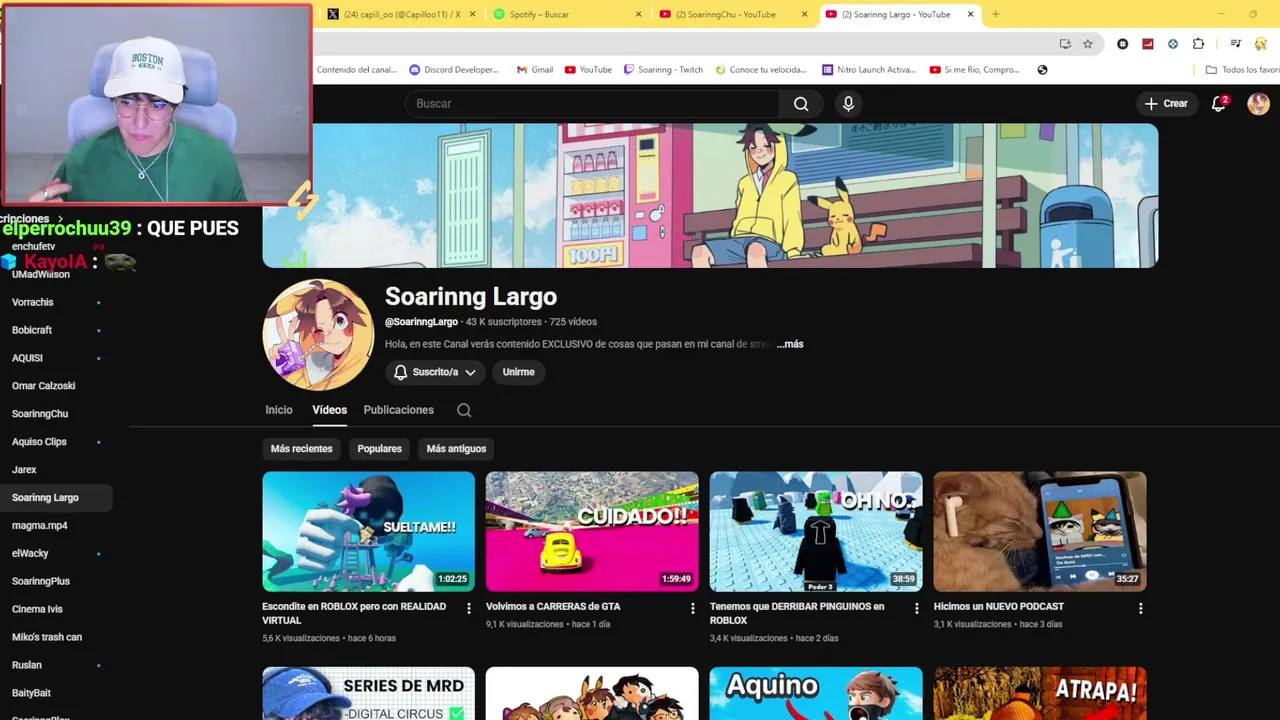The width and height of the screenshot is (1280, 720).
Task: Search within the channel using the tab magnifier
Action: pos(464,410)
